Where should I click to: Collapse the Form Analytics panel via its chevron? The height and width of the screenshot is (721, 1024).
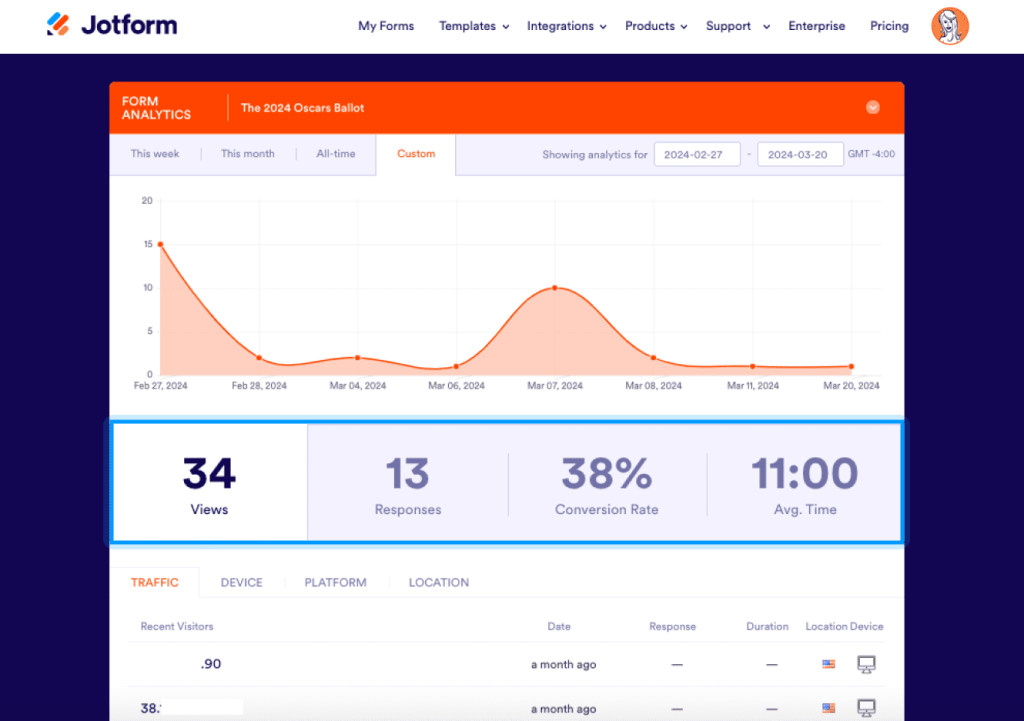(872, 107)
